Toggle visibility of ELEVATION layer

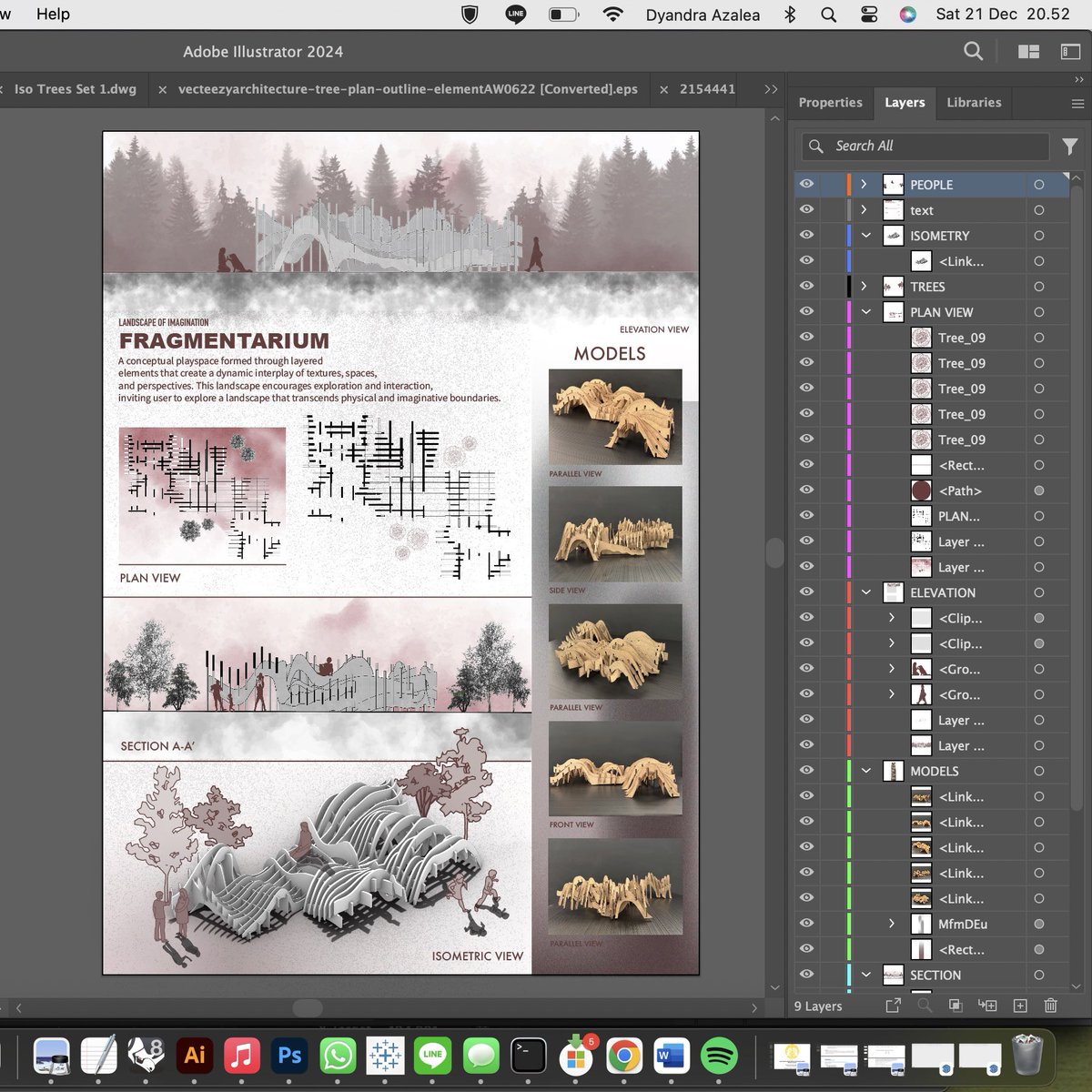pos(807,592)
